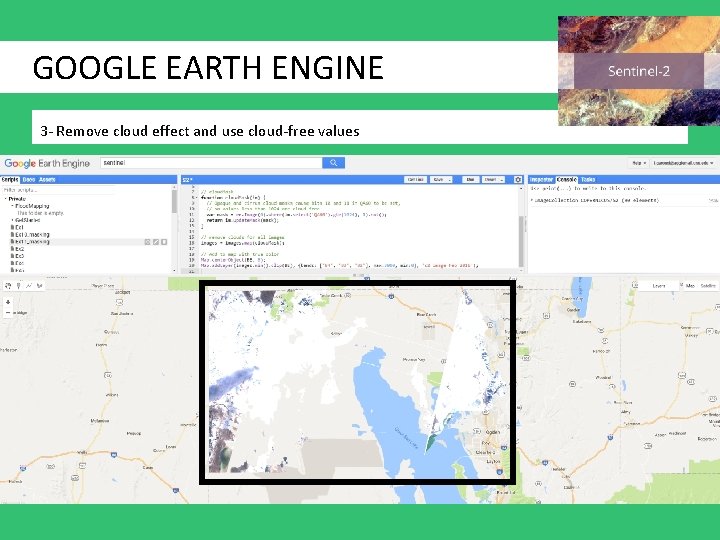Open the Ex3 script
The height and width of the screenshot is (540, 720).
pyautogui.click(x=17, y=256)
